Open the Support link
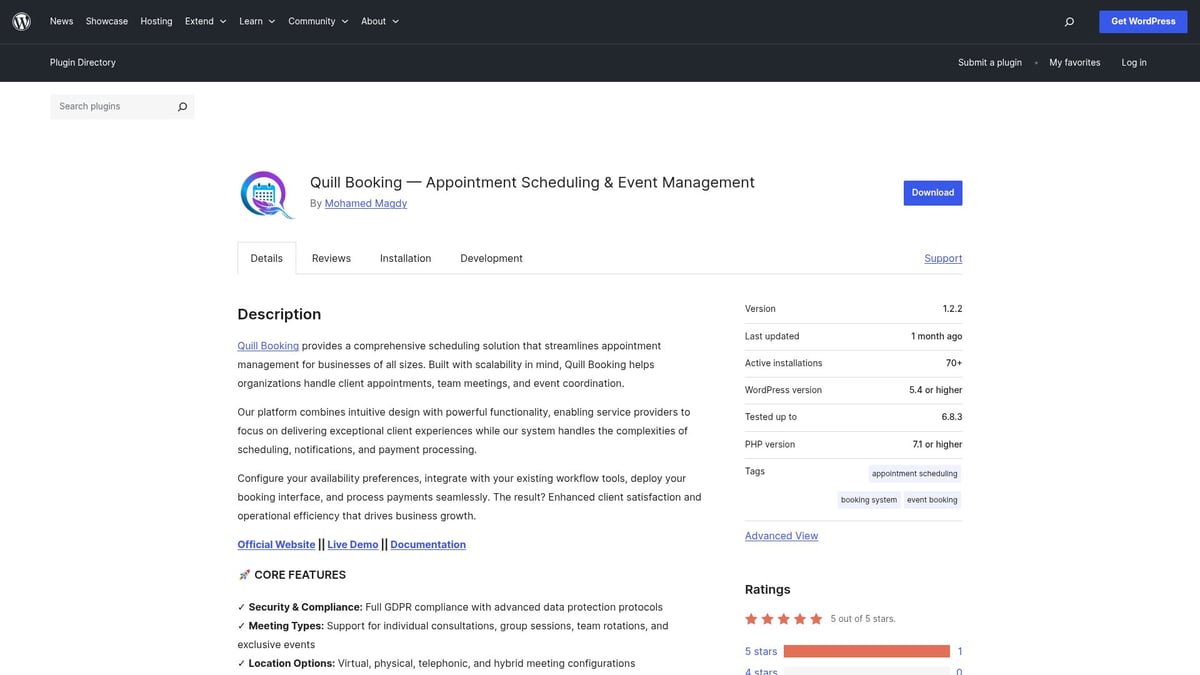The width and height of the screenshot is (1200, 675). coord(943,258)
